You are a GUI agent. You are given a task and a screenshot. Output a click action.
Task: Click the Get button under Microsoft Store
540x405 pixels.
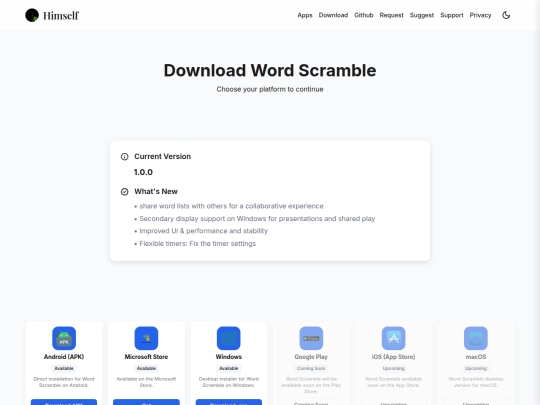click(146, 402)
